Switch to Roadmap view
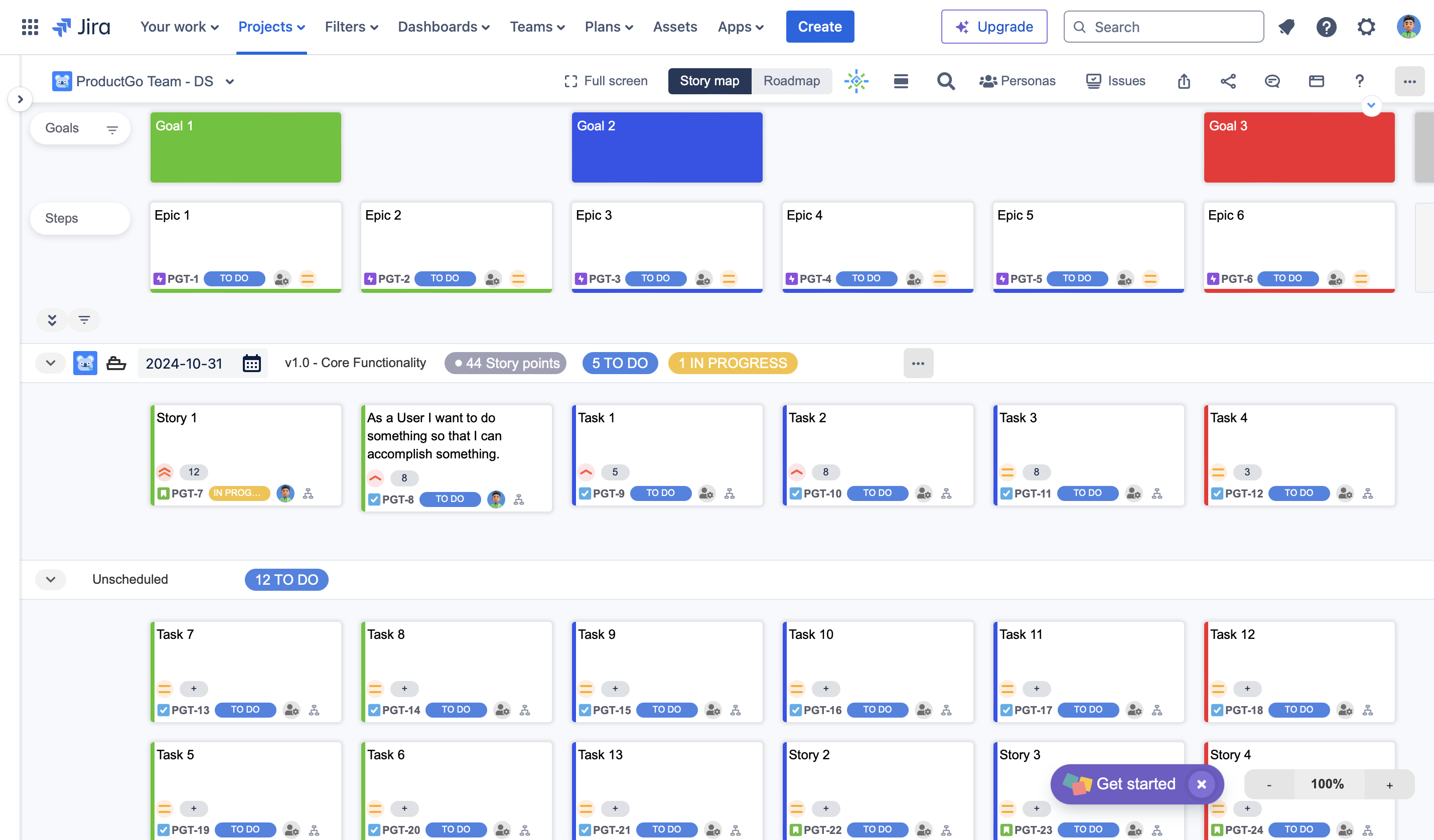Screen dimensions: 1434x840 [x=791, y=81]
